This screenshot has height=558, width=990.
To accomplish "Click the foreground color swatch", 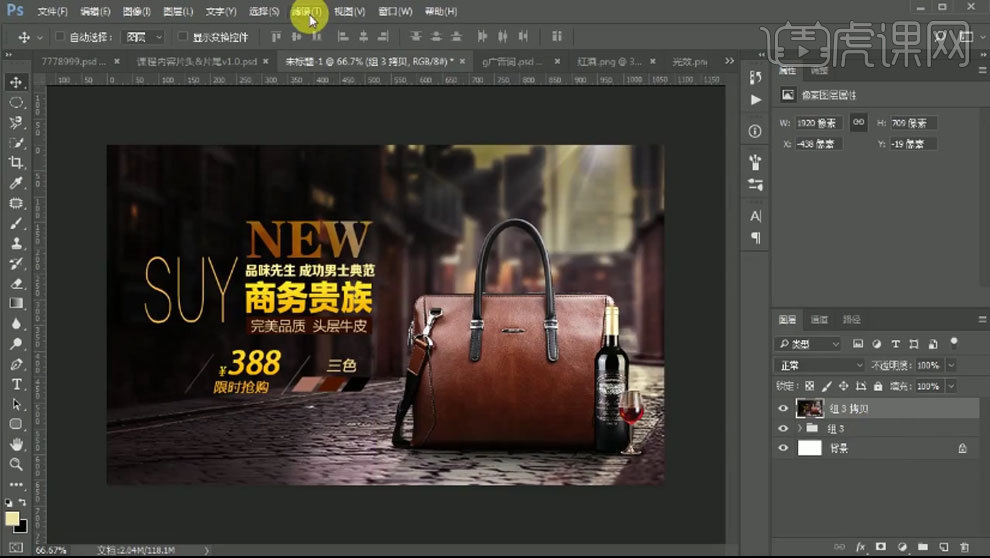I will [12, 518].
